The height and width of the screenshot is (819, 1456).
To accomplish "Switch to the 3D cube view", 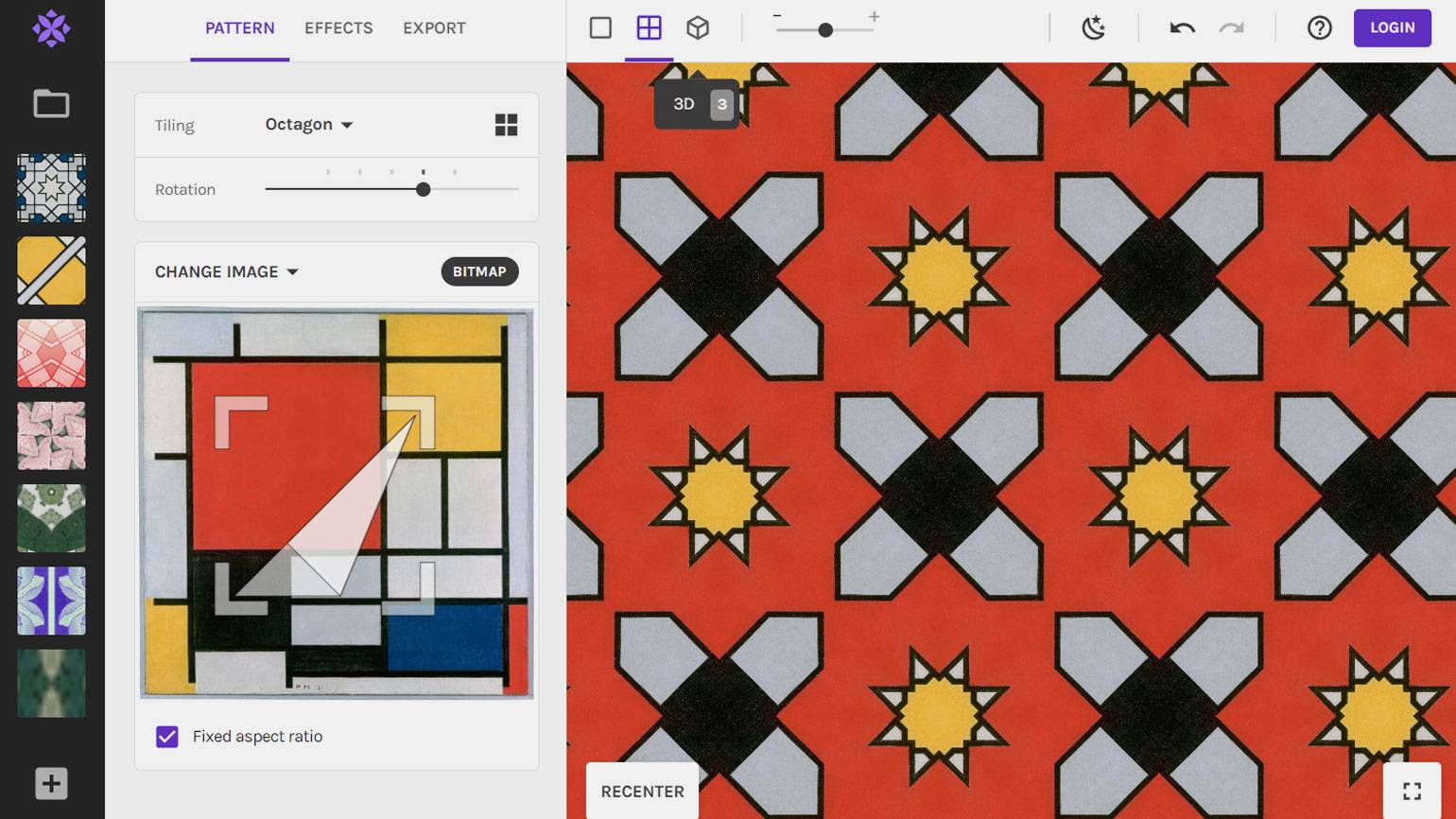I will (698, 27).
